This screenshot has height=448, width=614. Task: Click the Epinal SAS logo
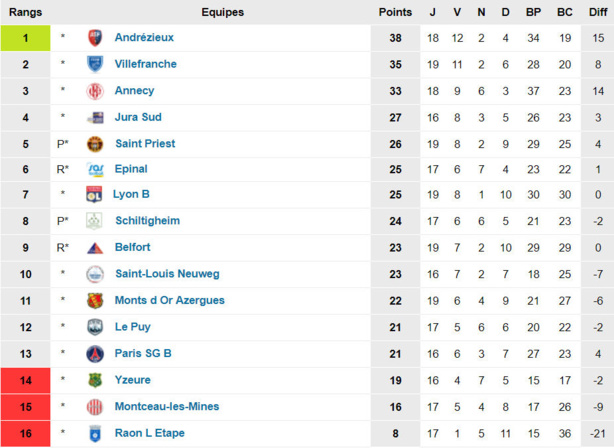click(x=95, y=169)
